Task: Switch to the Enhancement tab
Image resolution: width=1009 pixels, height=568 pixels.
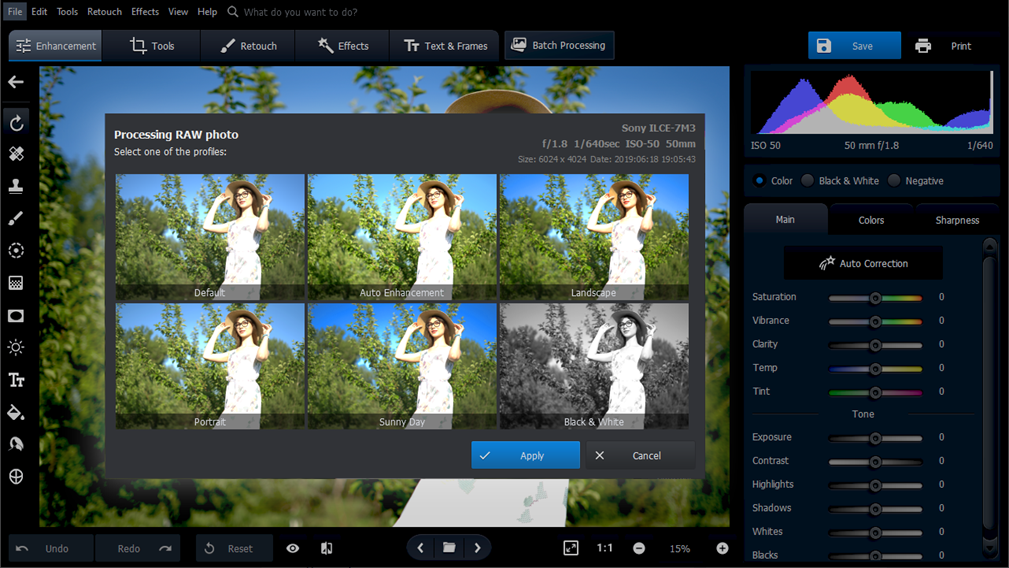Action: [55, 46]
